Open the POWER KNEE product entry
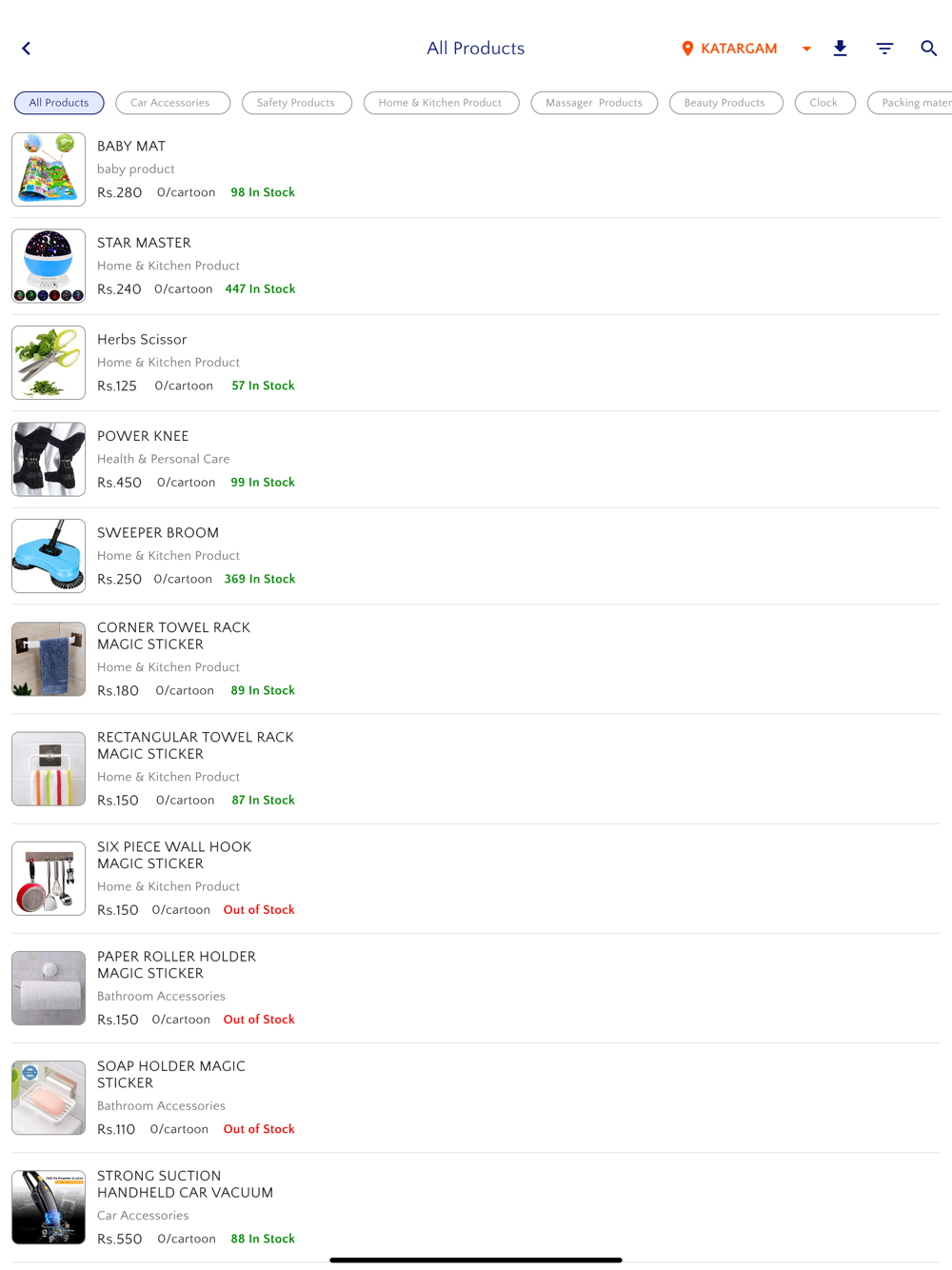 476,460
